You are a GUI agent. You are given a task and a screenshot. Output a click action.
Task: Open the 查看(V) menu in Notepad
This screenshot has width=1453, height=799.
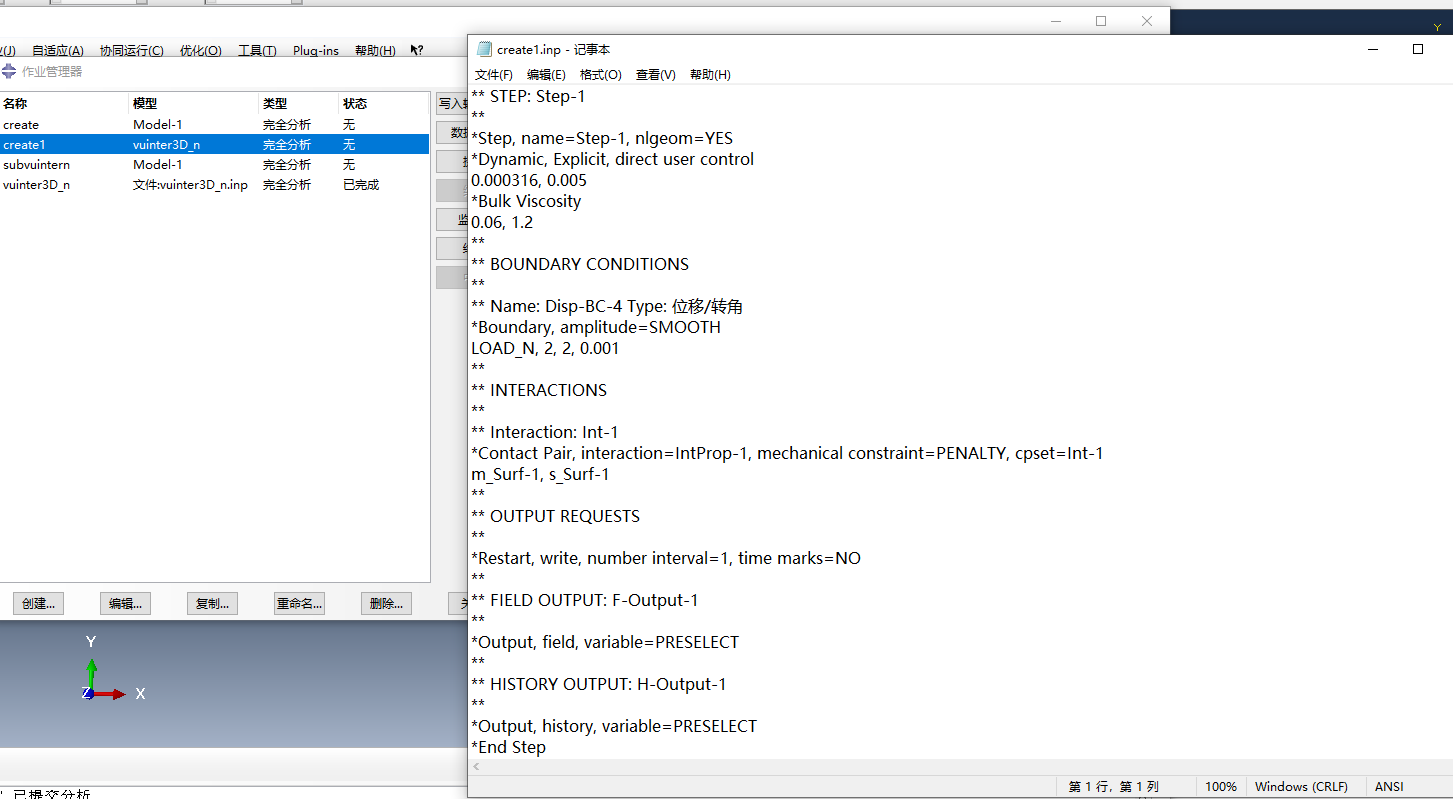[x=656, y=75]
